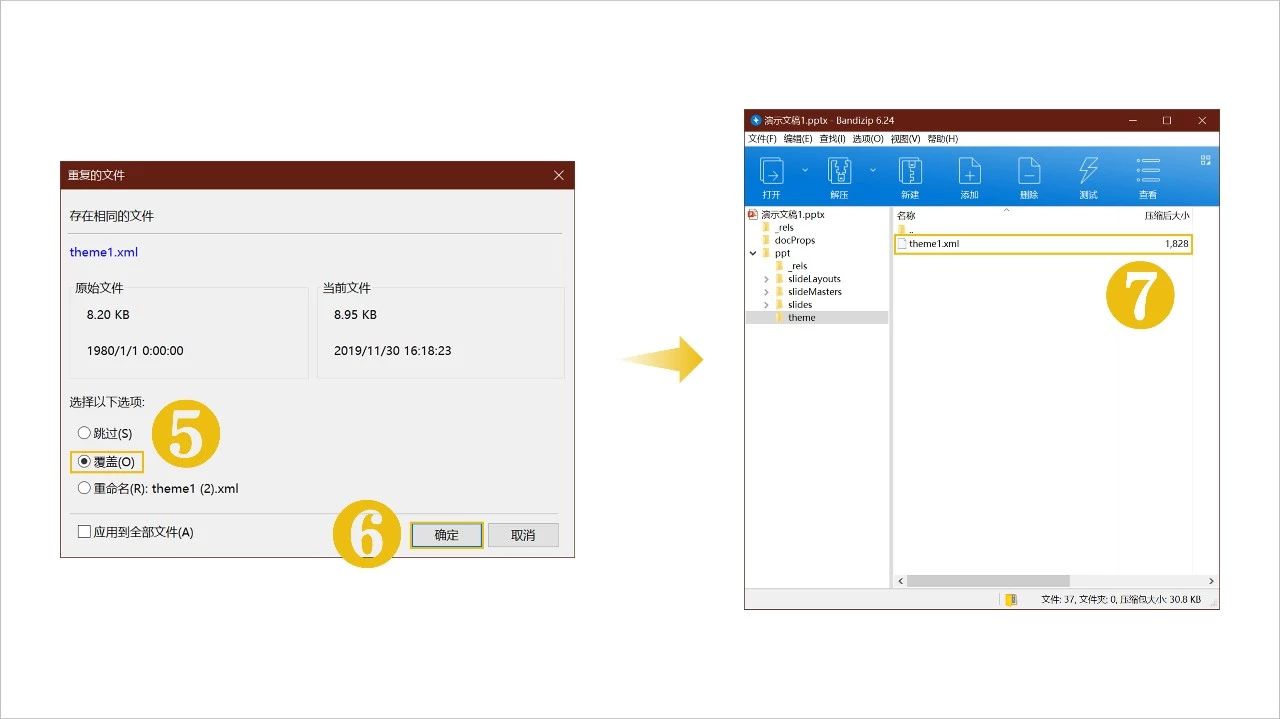
Task: Select the ppt folder in tree
Action: click(x=776, y=253)
